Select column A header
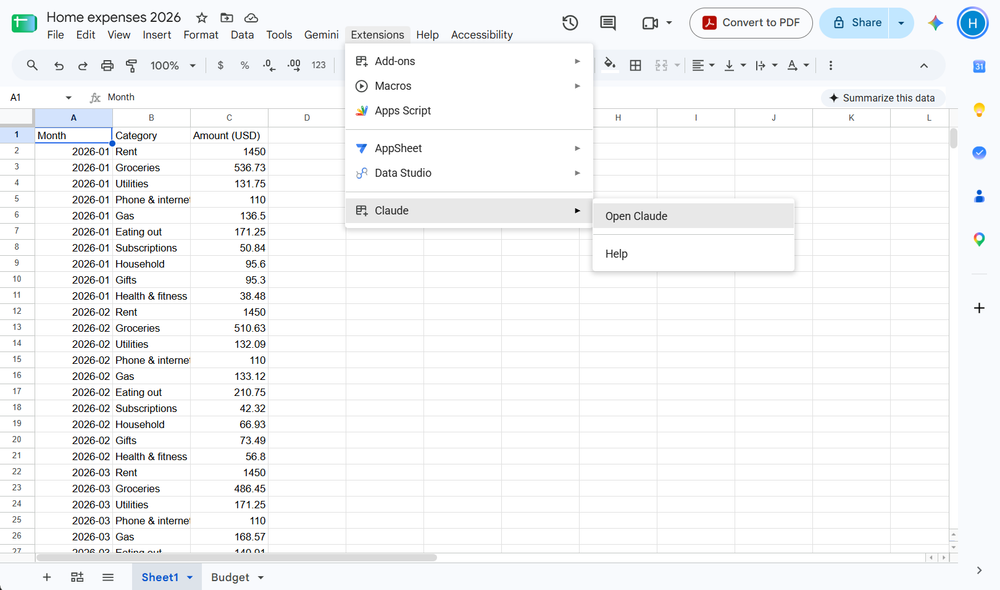Image resolution: width=1000 pixels, height=590 pixels. tap(73, 117)
